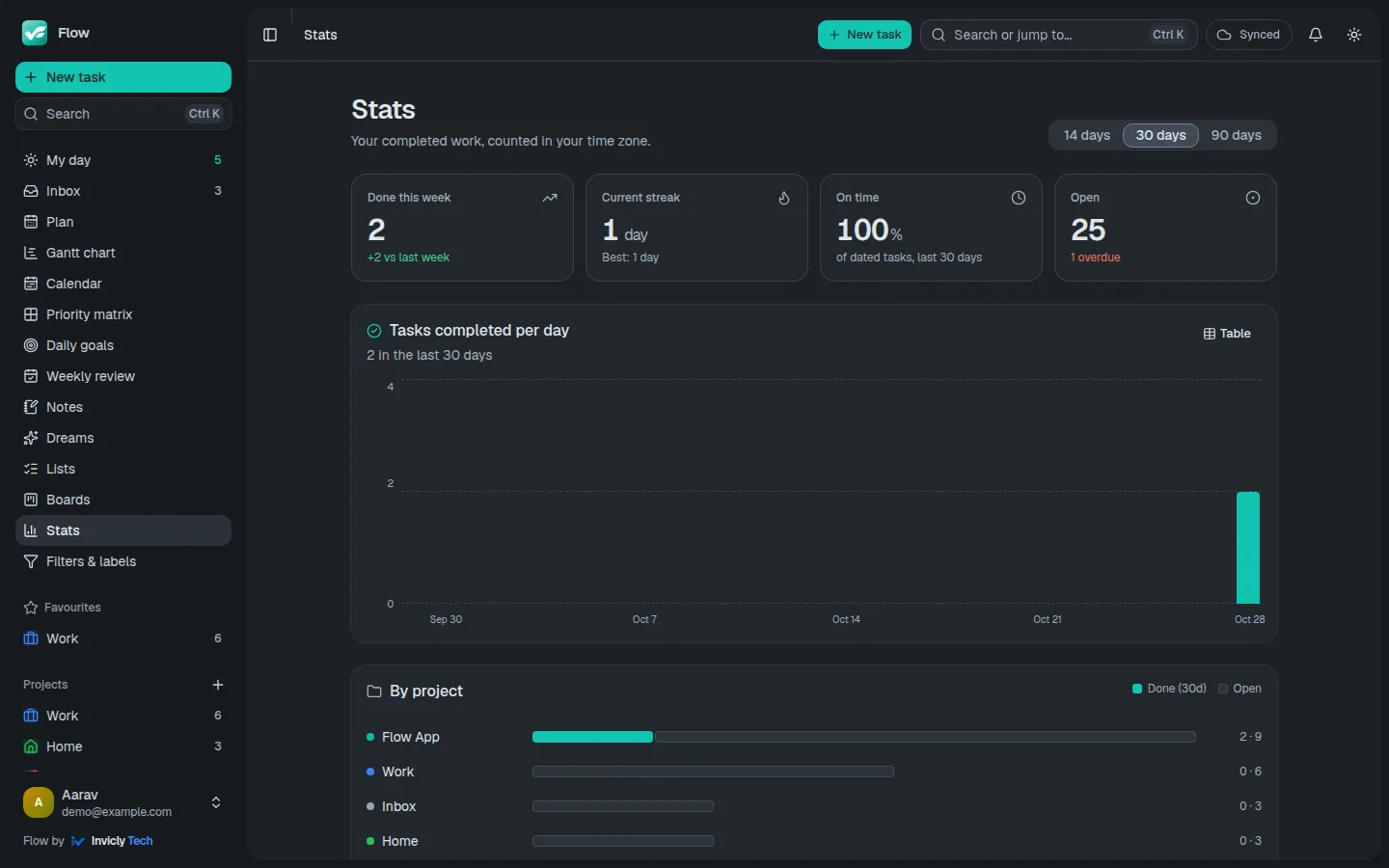Image resolution: width=1389 pixels, height=868 pixels.
Task: Click the Flow app logo
Action: pos(35,33)
